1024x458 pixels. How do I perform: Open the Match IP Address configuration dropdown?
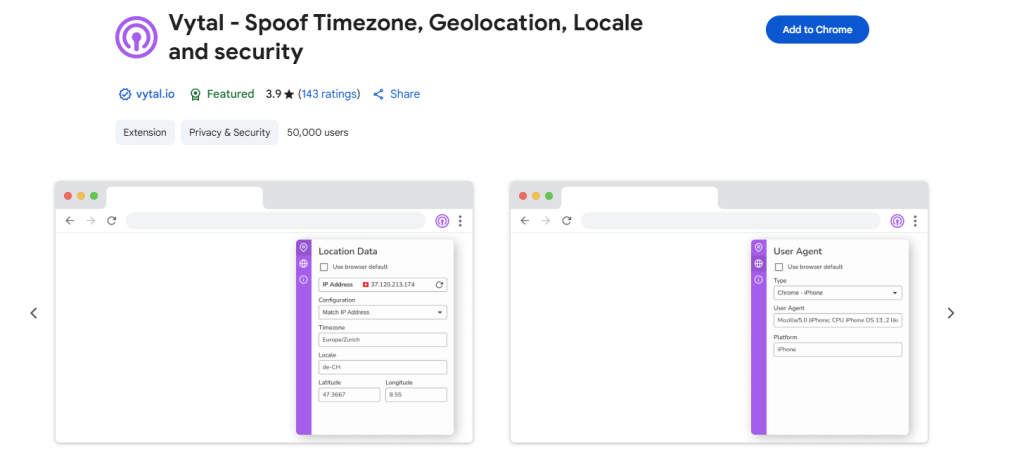point(383,312)
